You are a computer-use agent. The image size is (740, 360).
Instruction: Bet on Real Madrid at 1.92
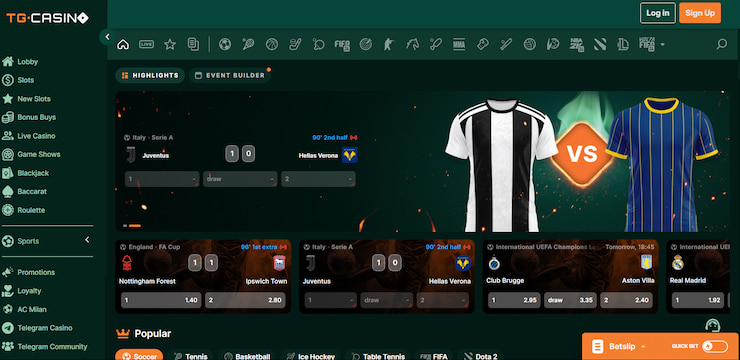pos(698,300)
